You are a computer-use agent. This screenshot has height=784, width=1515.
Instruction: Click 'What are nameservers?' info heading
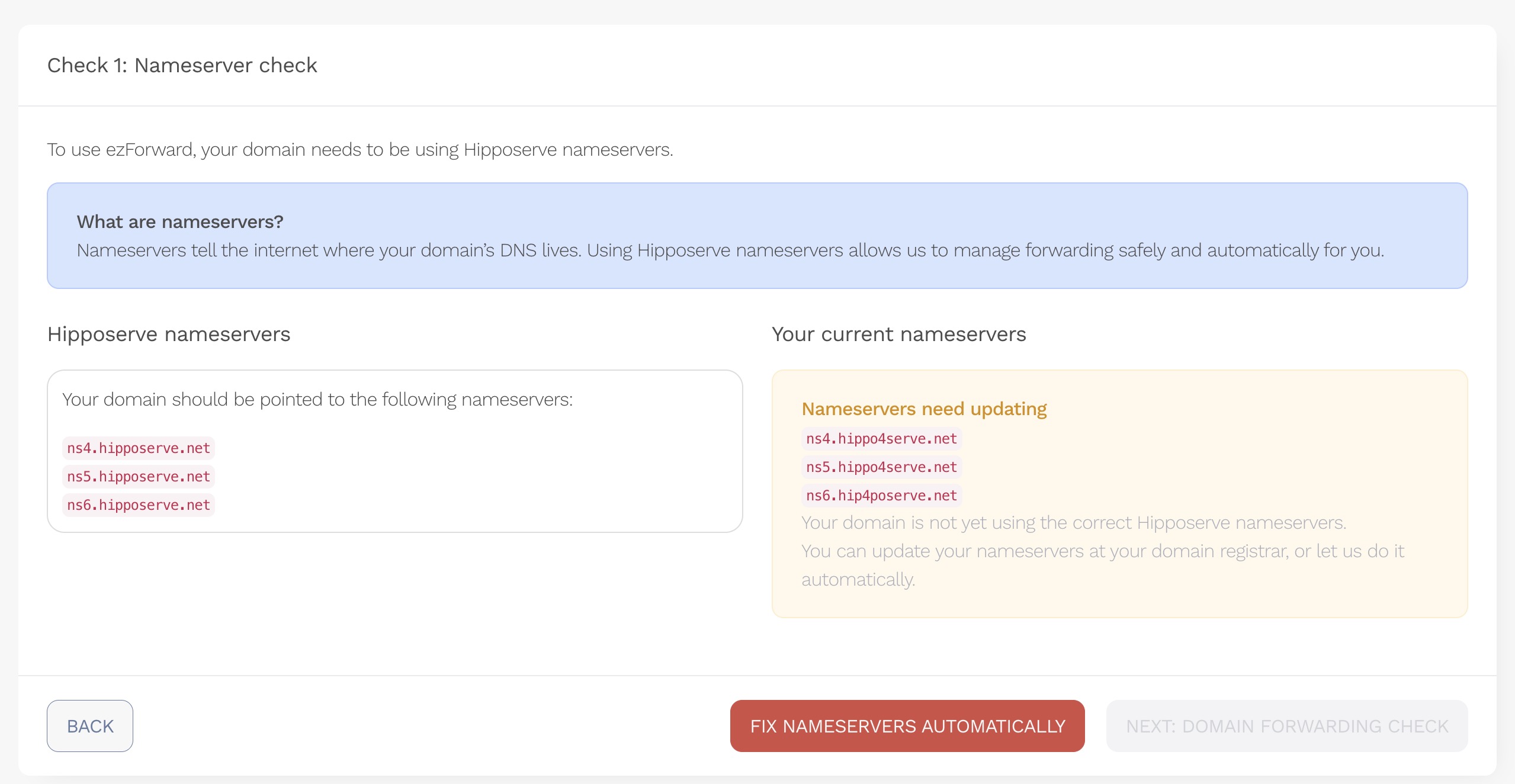(180, 221)
